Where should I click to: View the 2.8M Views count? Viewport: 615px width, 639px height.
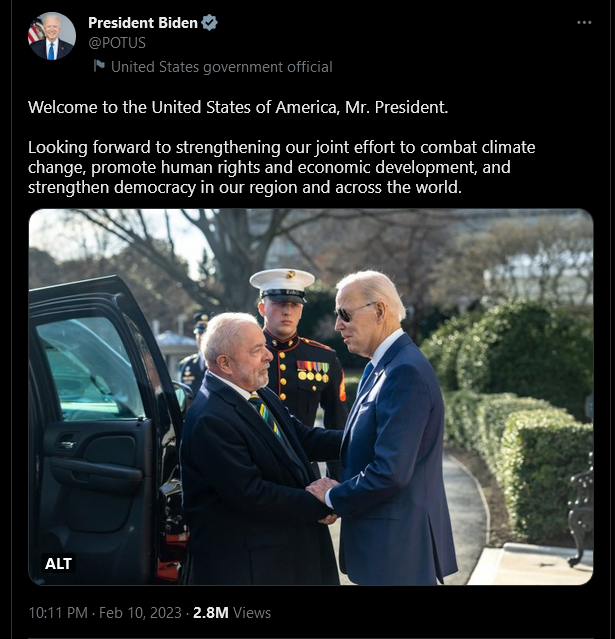click(232, 613)
